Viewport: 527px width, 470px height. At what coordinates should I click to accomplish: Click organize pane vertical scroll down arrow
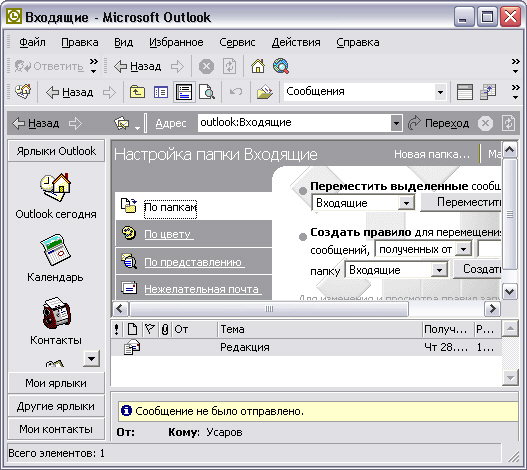click(x=510, y=291)
